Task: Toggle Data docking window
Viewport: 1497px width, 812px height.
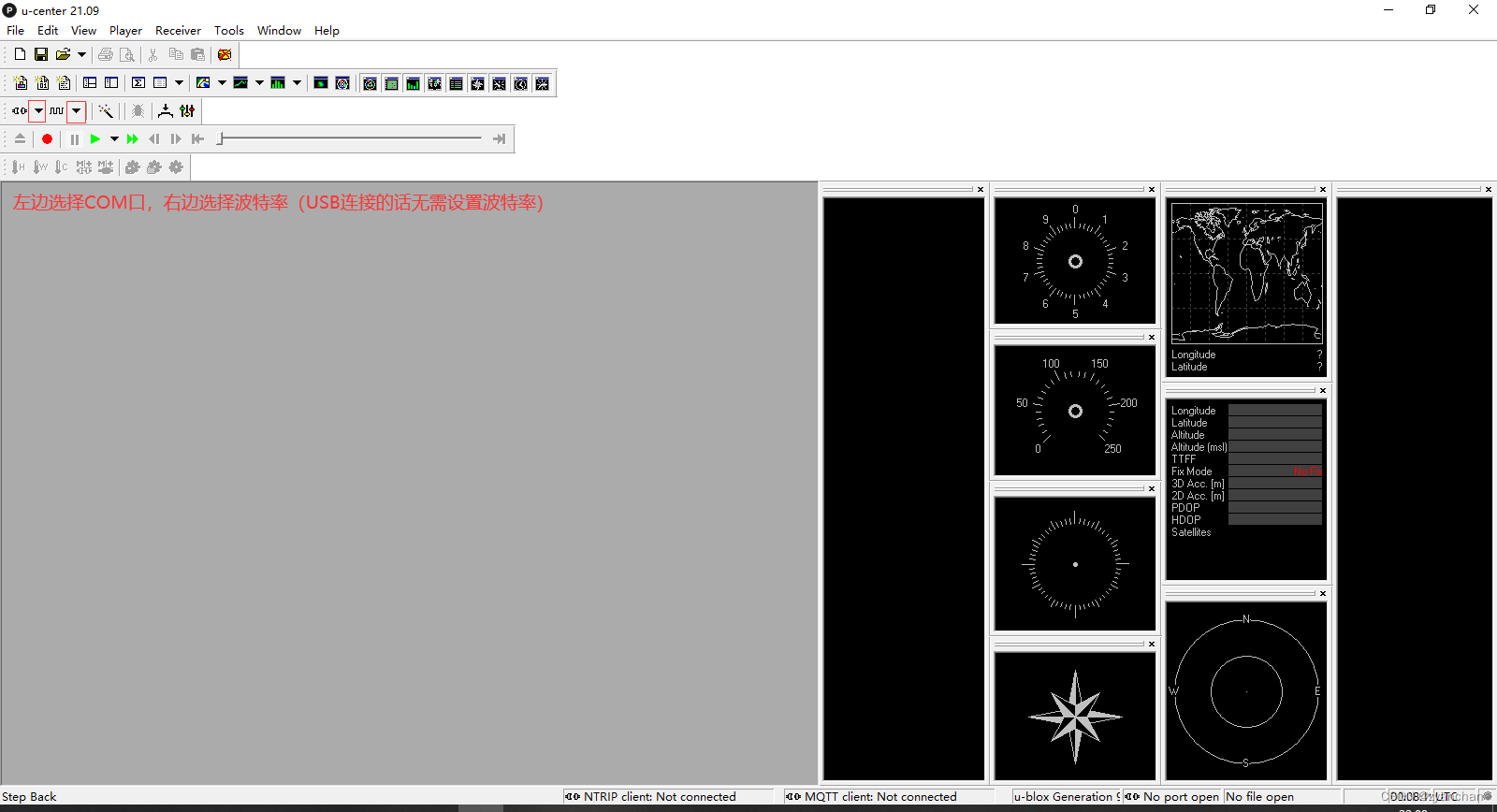Action: 457,84
